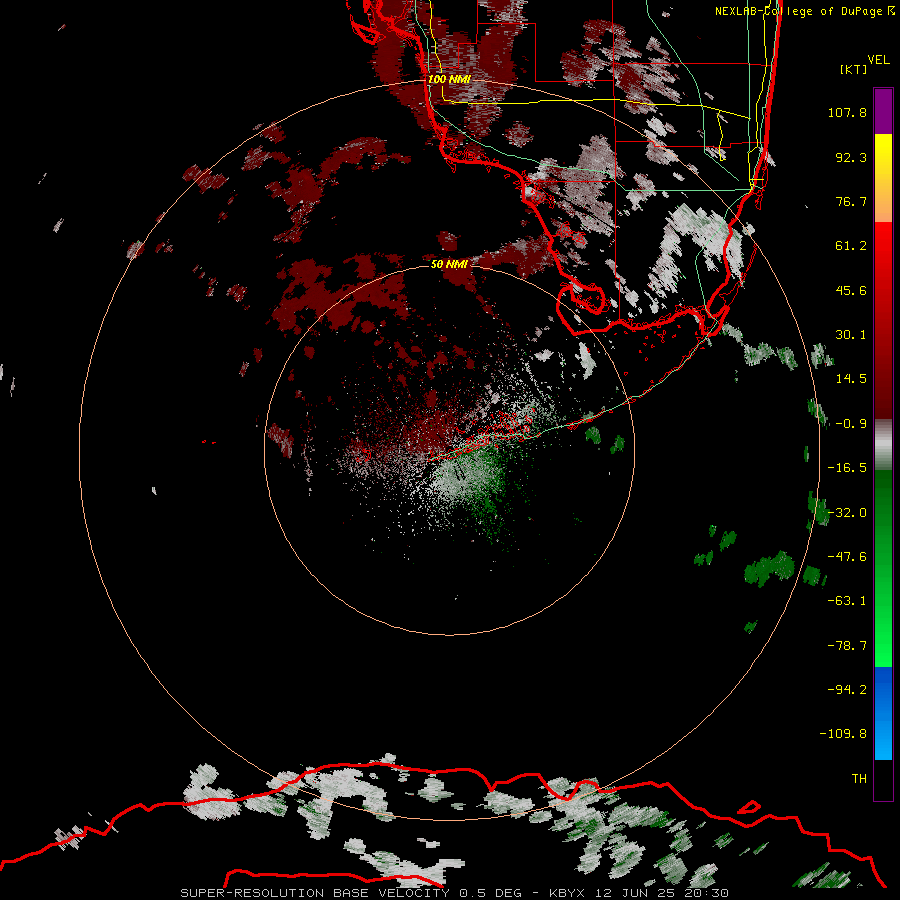This screenshot has height=900, width=900.
Task: Click the VEL legend title
Action: pos(878,60)
